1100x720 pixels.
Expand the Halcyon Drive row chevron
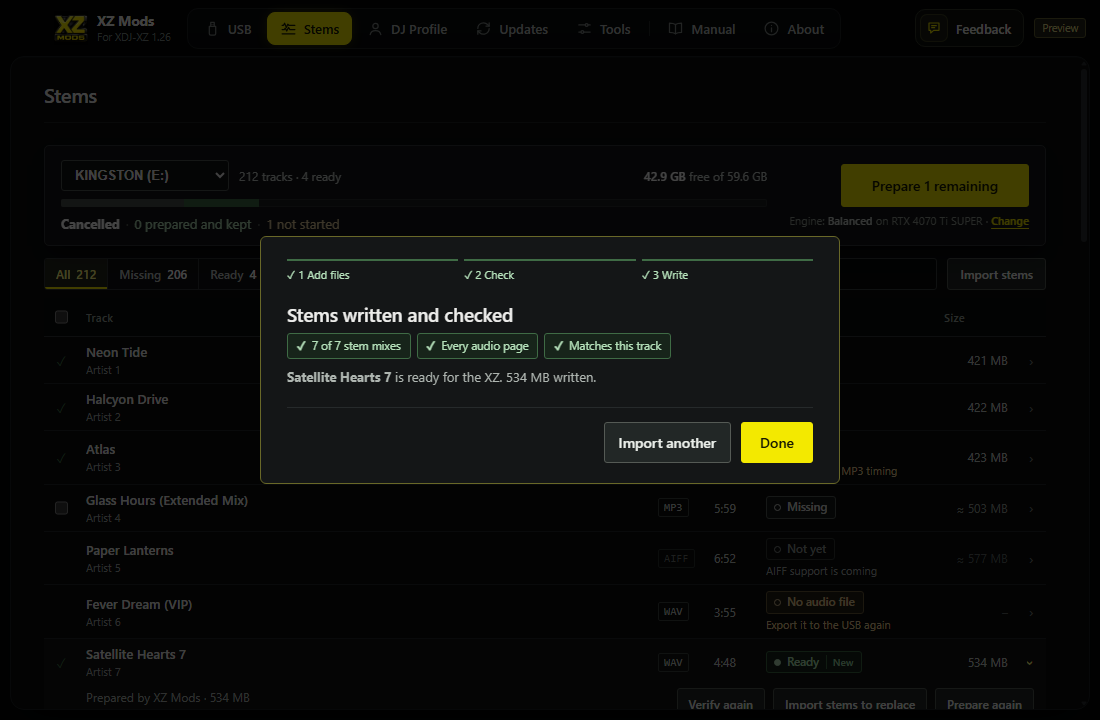click(1031, 409)
